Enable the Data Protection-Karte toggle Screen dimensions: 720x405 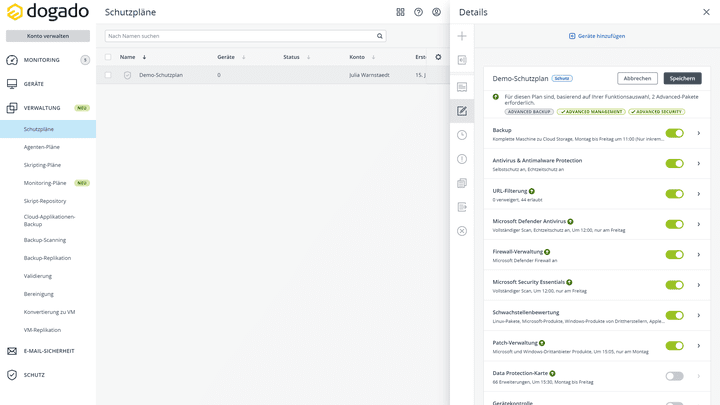point(674,376)
